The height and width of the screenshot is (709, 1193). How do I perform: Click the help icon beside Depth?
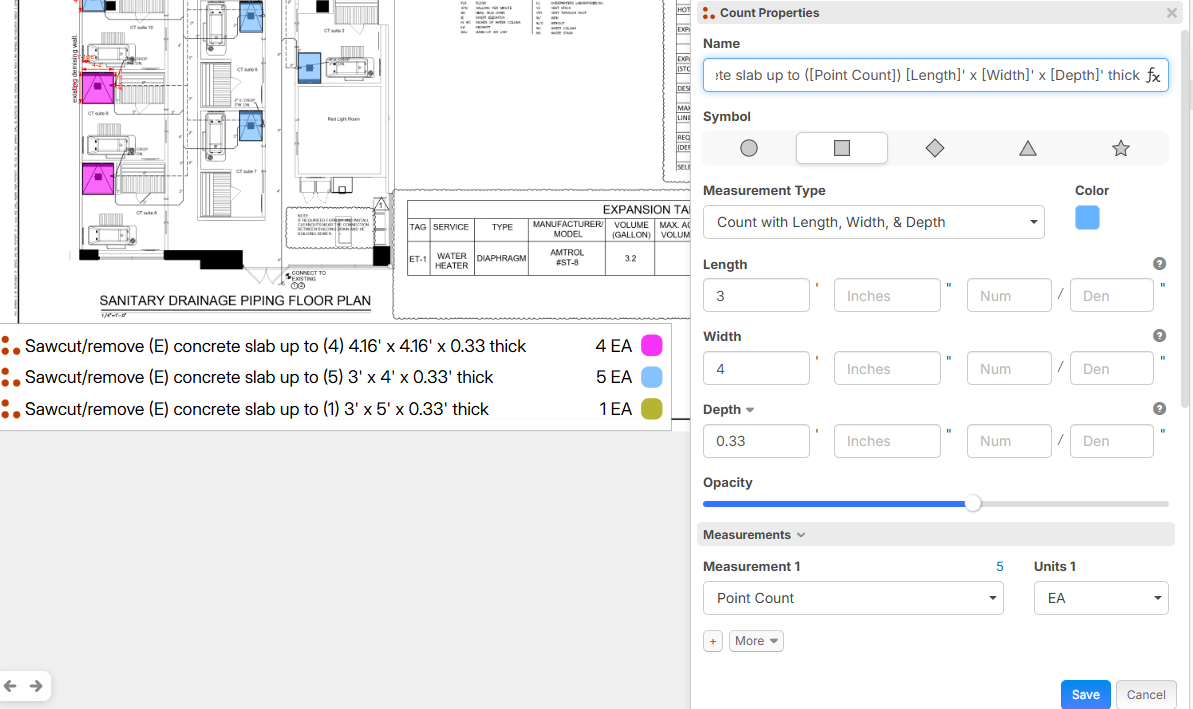coord(1159,408)
